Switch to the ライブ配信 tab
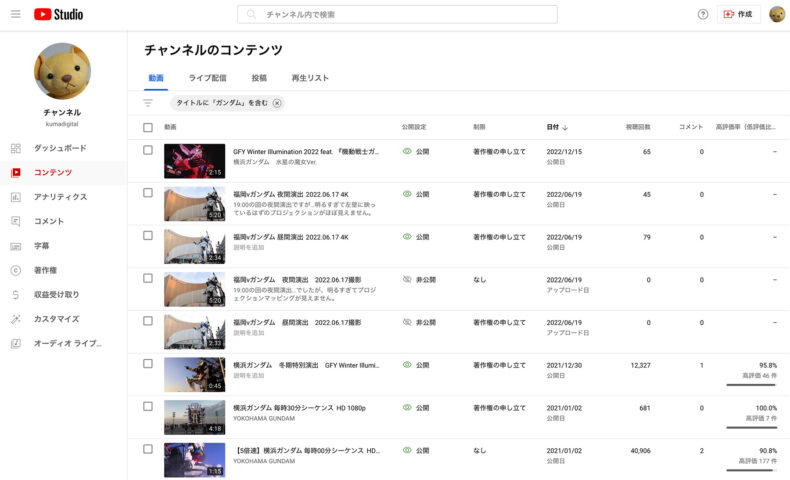 click(207, 78)
